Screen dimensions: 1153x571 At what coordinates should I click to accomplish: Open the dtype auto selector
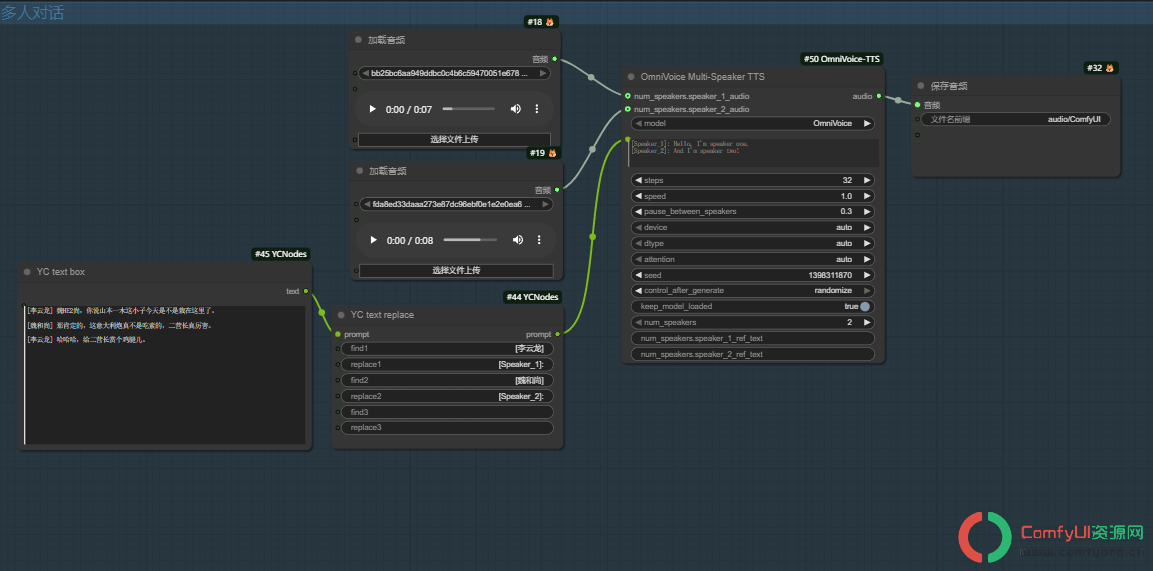point(753,243)
